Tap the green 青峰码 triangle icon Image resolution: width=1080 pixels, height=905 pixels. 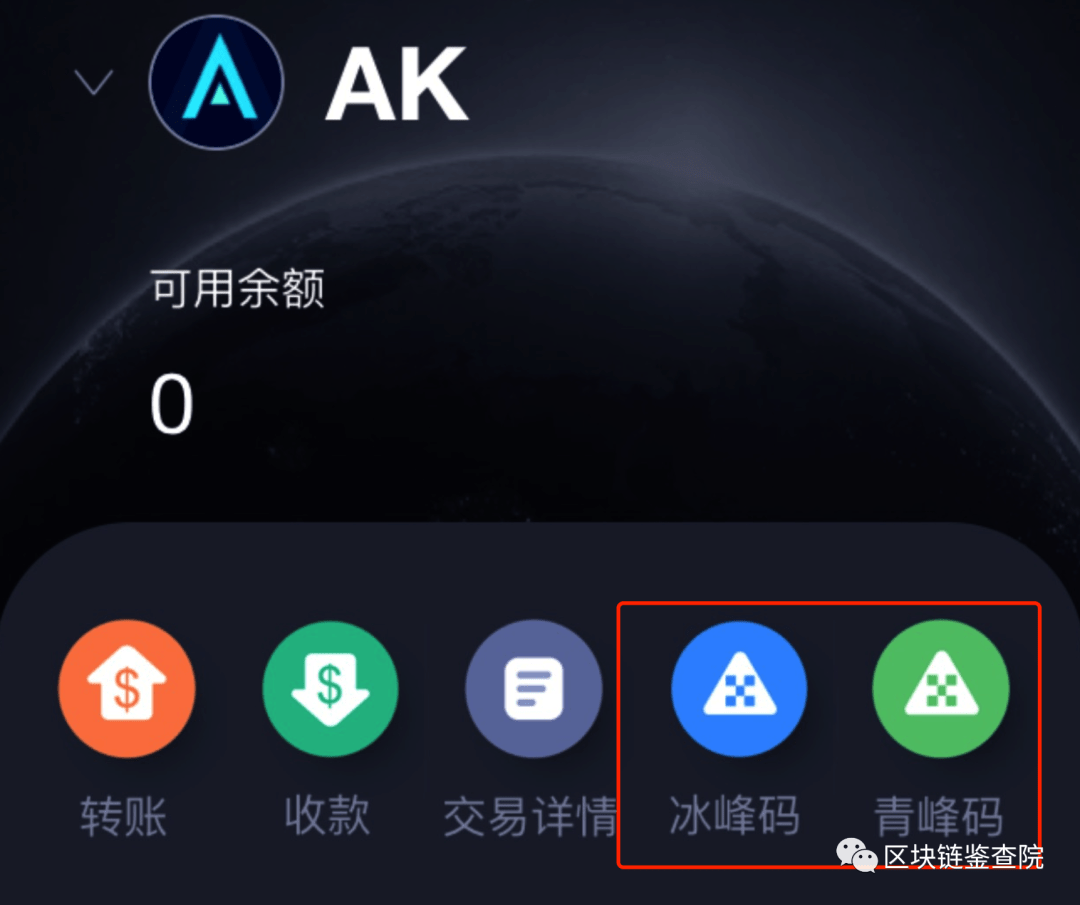(941, 688)
